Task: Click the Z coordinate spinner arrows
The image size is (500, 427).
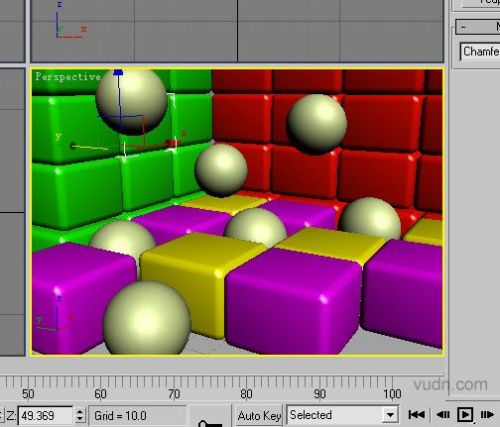Action: pyautogui.click(x=80, y=416)
